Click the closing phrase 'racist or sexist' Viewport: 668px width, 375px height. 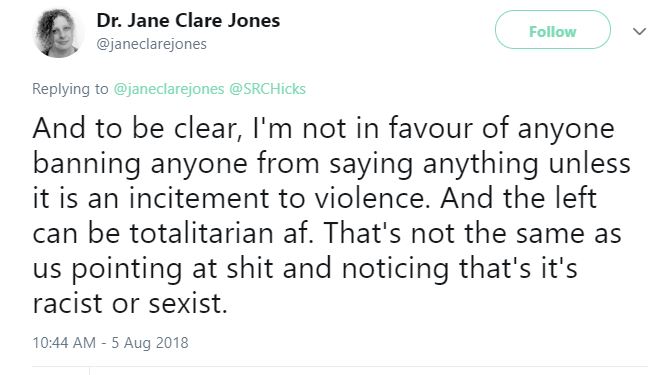click(x=130, y=303)
